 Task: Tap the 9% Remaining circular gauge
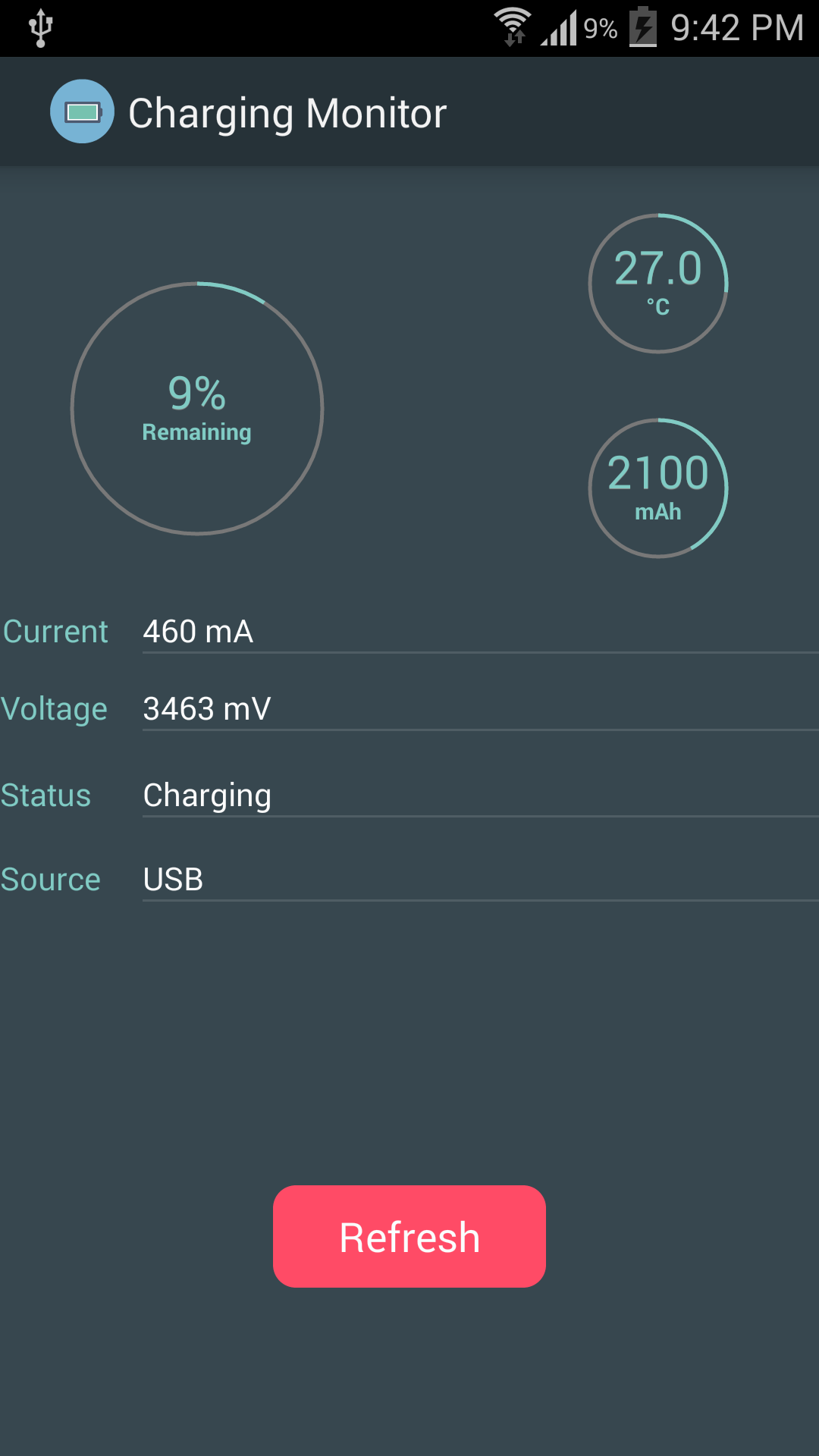pos(197,409)
